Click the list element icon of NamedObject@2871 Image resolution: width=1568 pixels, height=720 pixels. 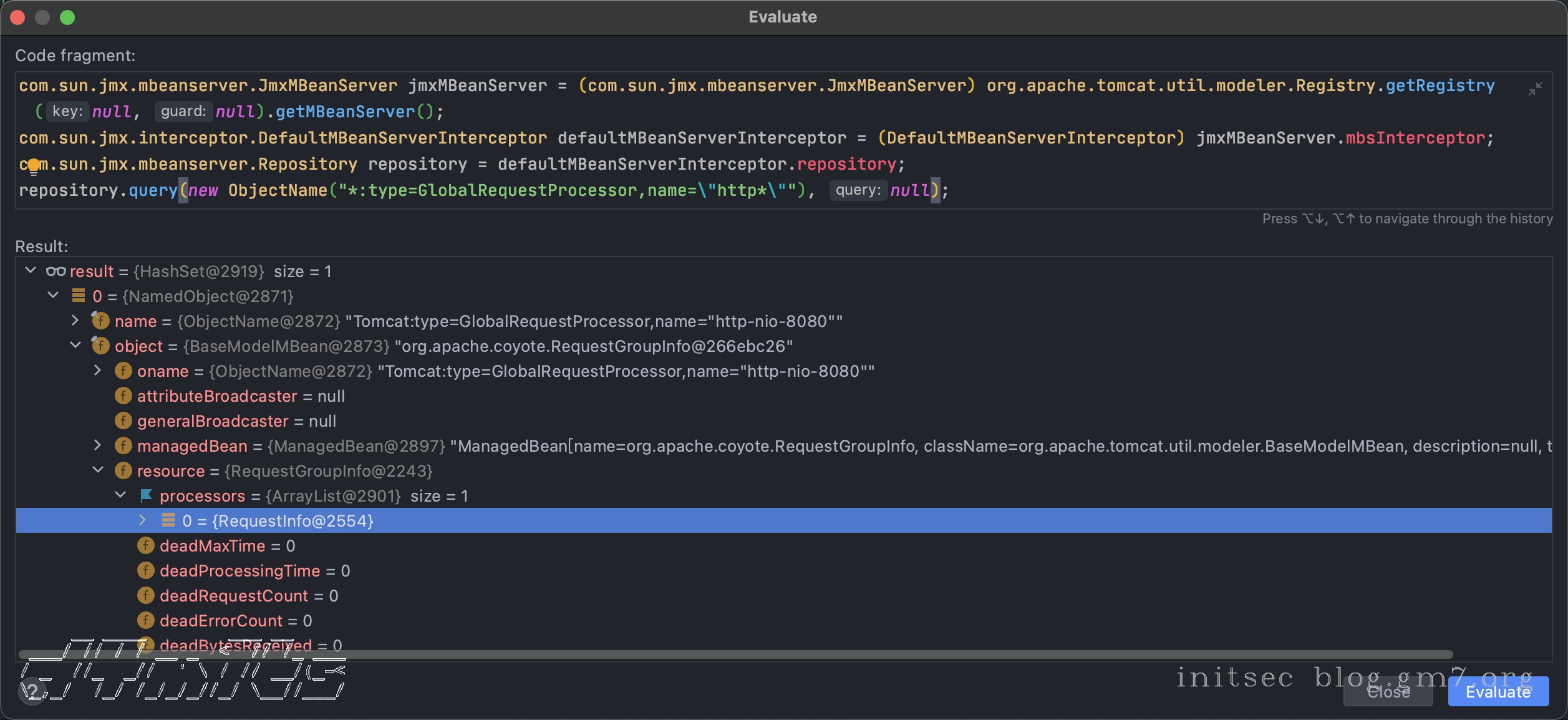(79, 296)
